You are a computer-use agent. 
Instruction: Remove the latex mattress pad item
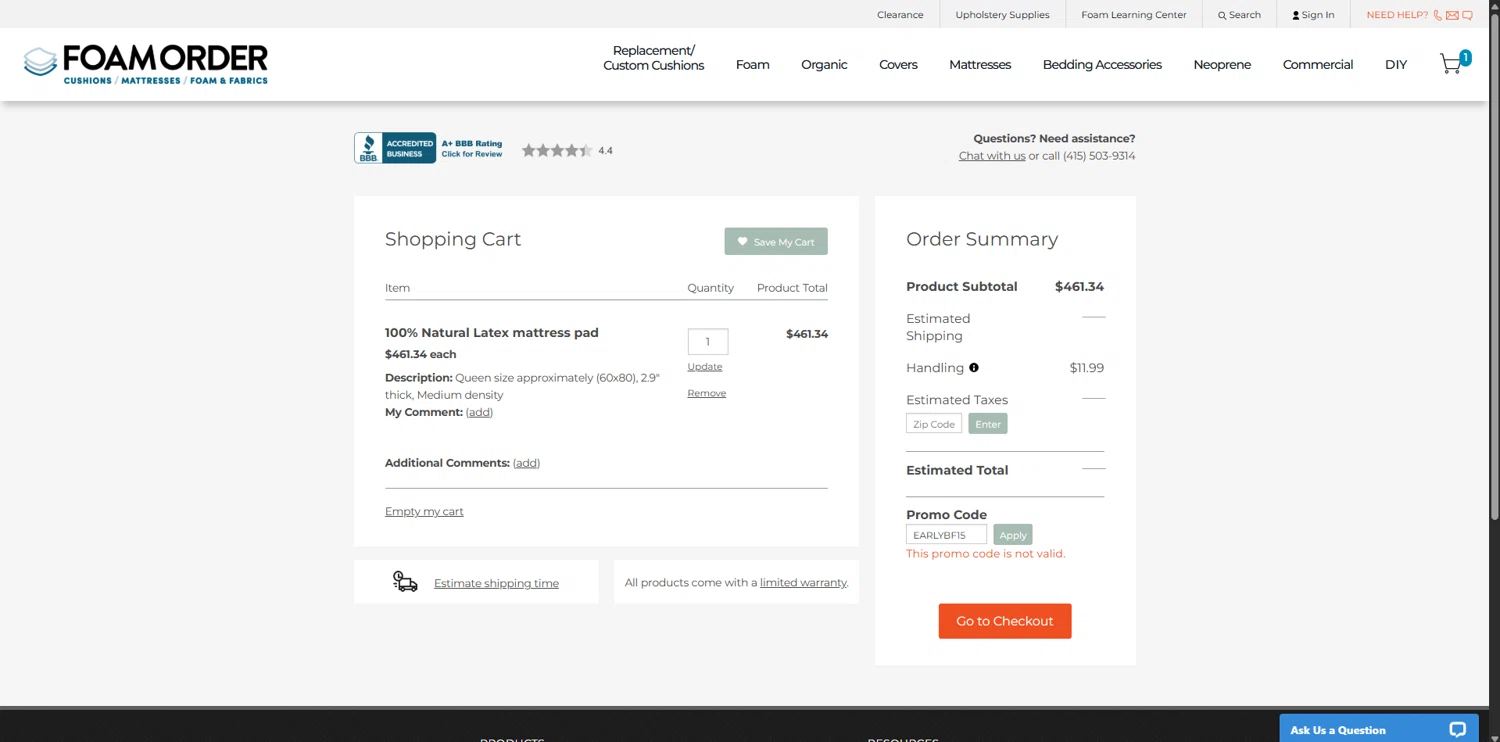707,393
